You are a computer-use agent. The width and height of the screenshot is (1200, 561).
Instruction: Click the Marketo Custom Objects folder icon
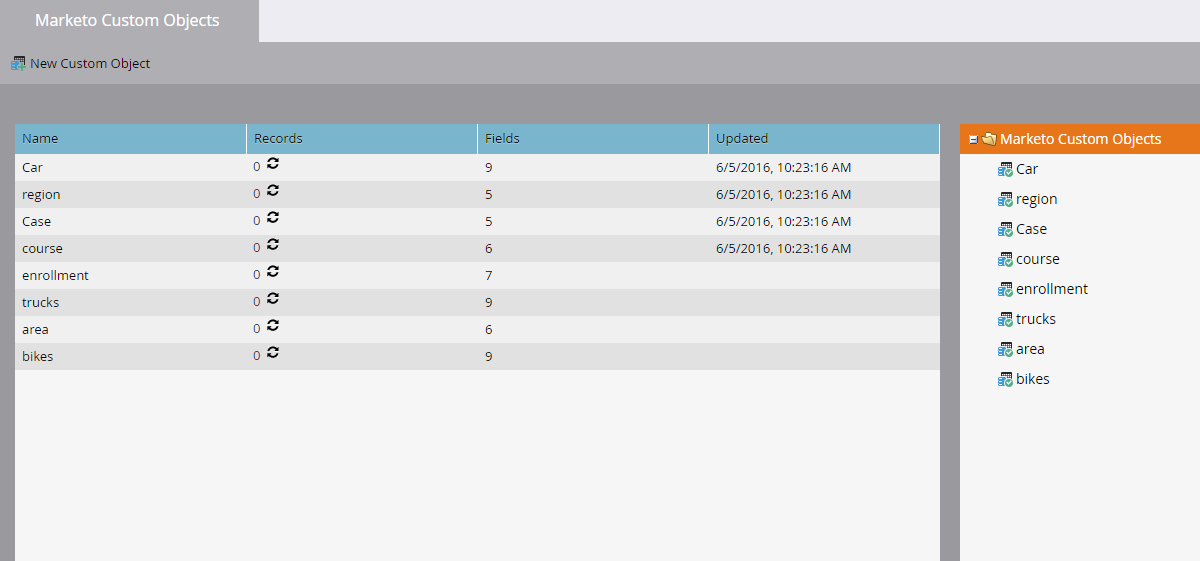click(989, 139)
